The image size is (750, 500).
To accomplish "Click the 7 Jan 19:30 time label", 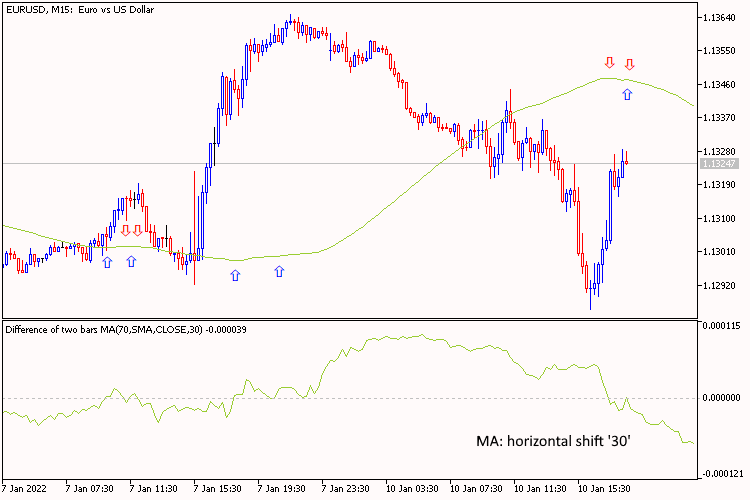I will coord(281,489).
